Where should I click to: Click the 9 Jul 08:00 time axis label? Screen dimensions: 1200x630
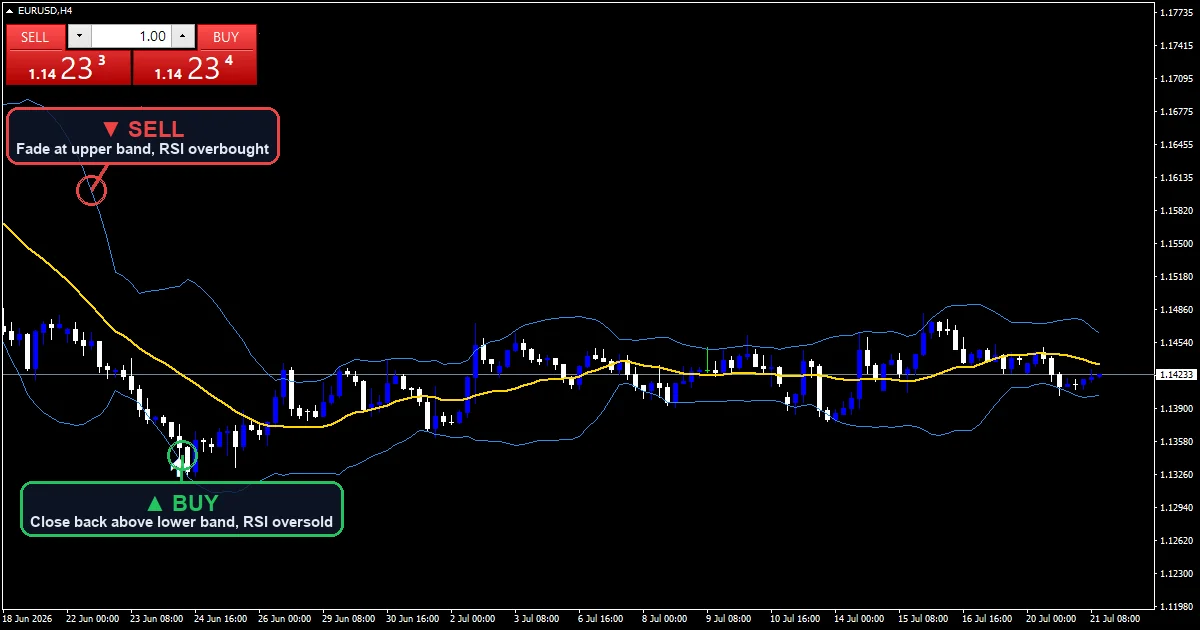click(731, 619)
